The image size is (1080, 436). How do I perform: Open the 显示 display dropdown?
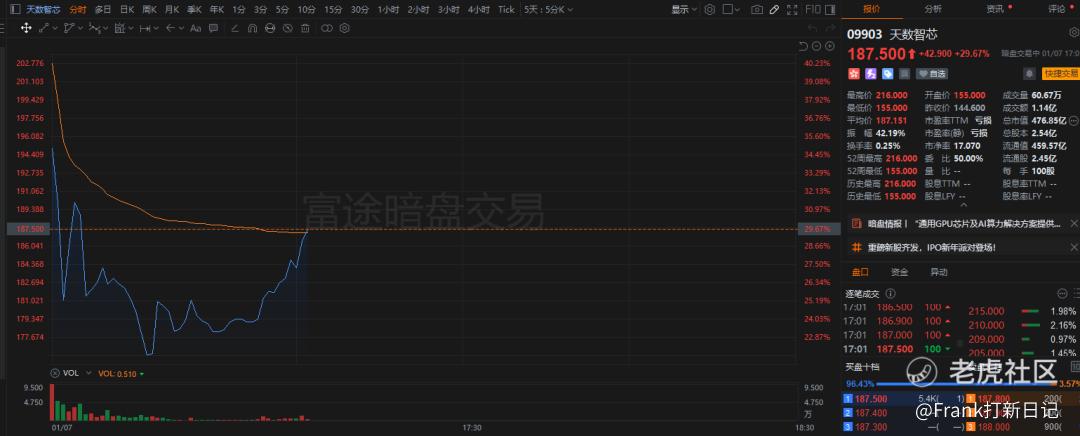pos(684,10)
